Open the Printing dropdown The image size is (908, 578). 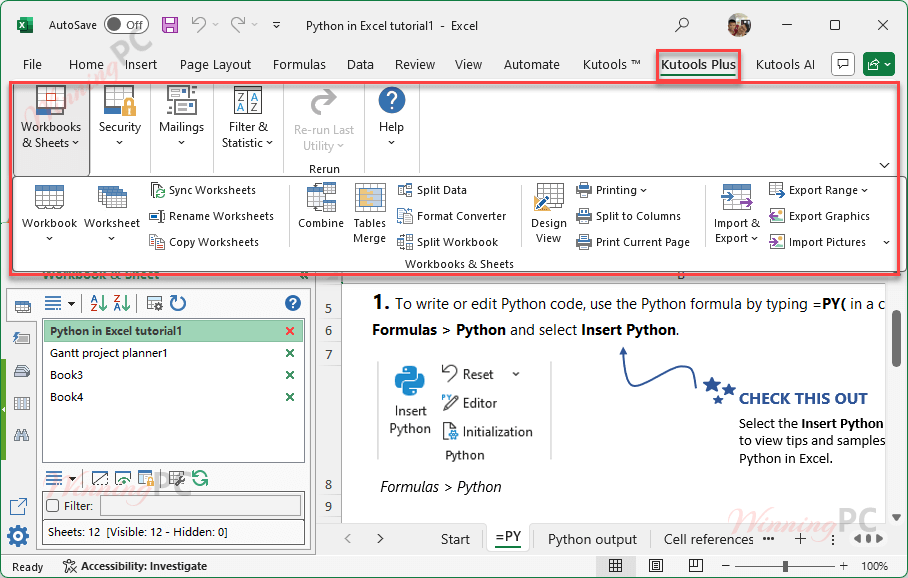click(x=612, y=190)
